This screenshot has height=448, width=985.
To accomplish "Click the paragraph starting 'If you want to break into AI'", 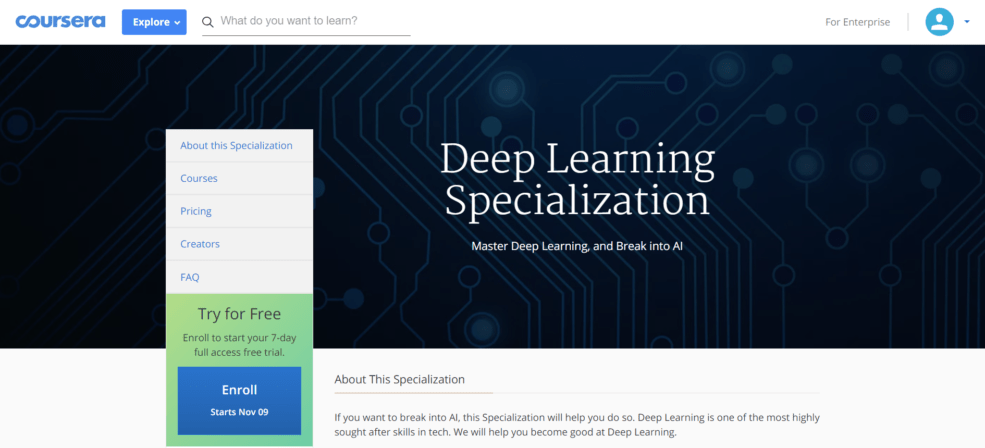I will pyautogui.click(x=577, y=425).
